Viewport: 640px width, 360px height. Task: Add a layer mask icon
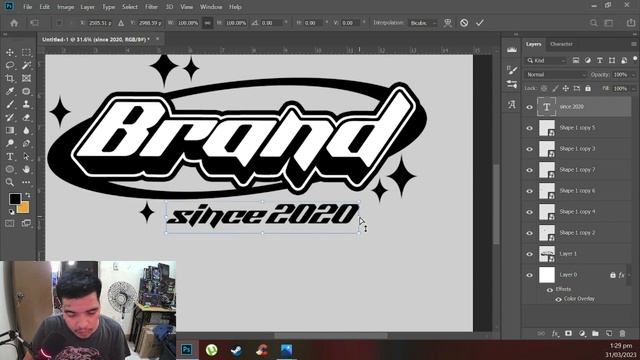coord(568,333)
